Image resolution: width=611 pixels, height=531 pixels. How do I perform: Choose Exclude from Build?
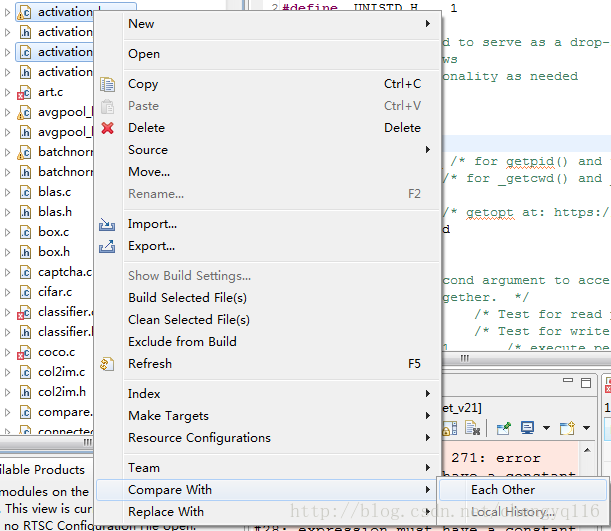click(x=269, y=342)
